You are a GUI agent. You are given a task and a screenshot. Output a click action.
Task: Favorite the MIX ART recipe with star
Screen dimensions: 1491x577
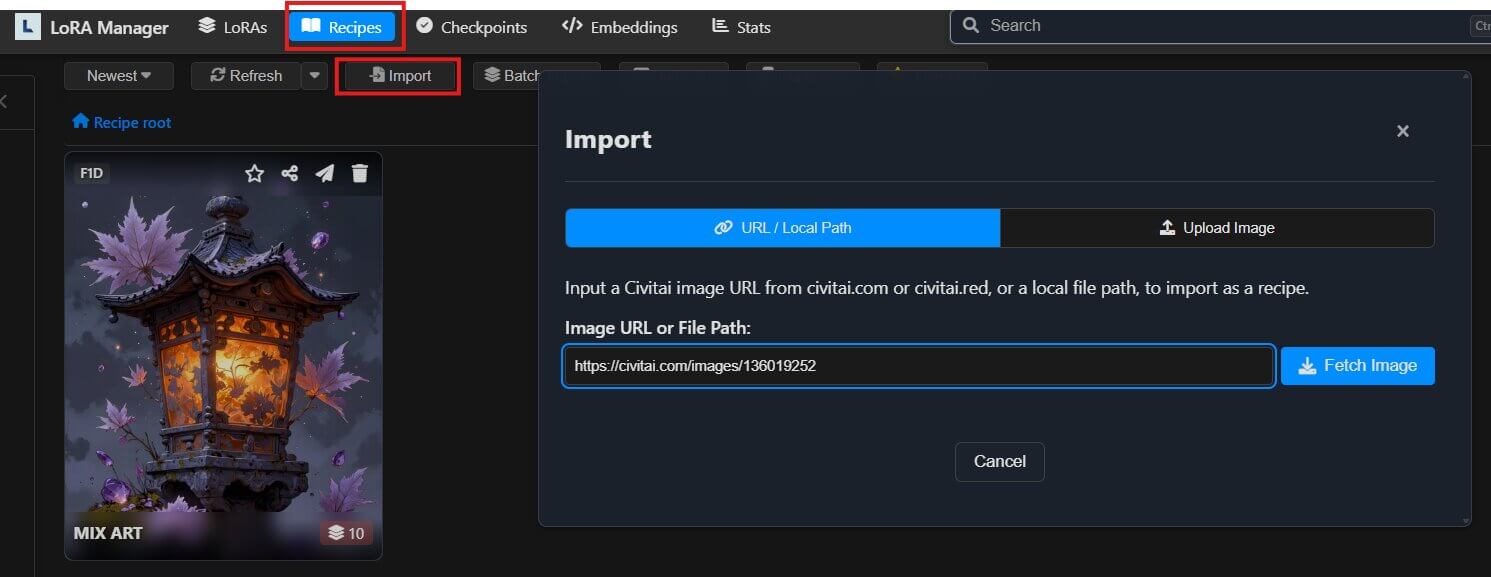pos(254,174)
